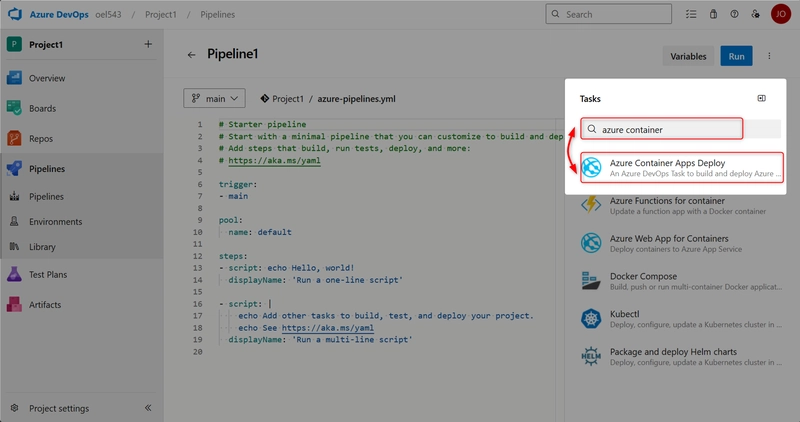This screenshot has height=422, width=800.
Task: Select the Docker Compose task icon
Action: [x=591, y=281]
